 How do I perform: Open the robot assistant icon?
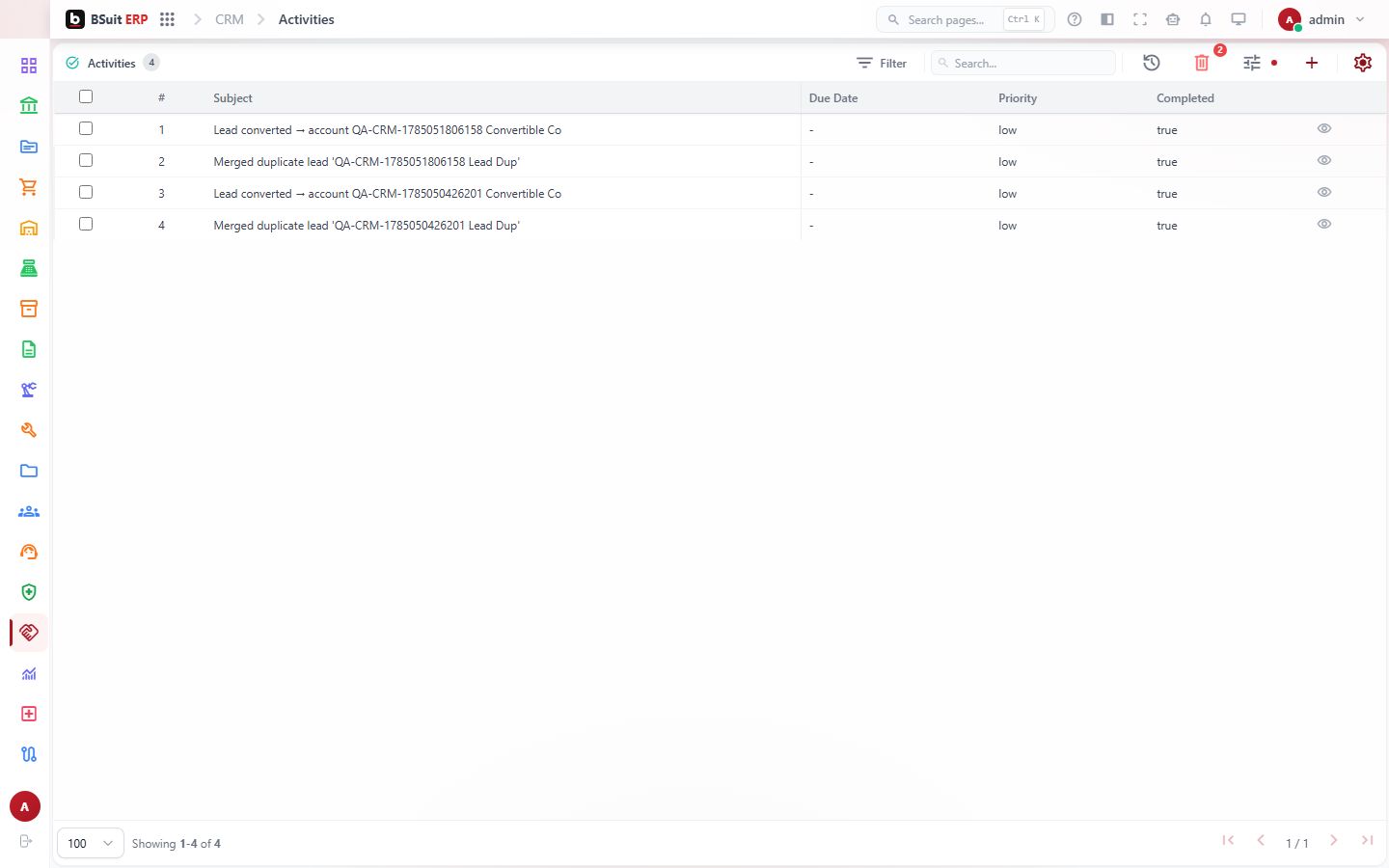1173,19
